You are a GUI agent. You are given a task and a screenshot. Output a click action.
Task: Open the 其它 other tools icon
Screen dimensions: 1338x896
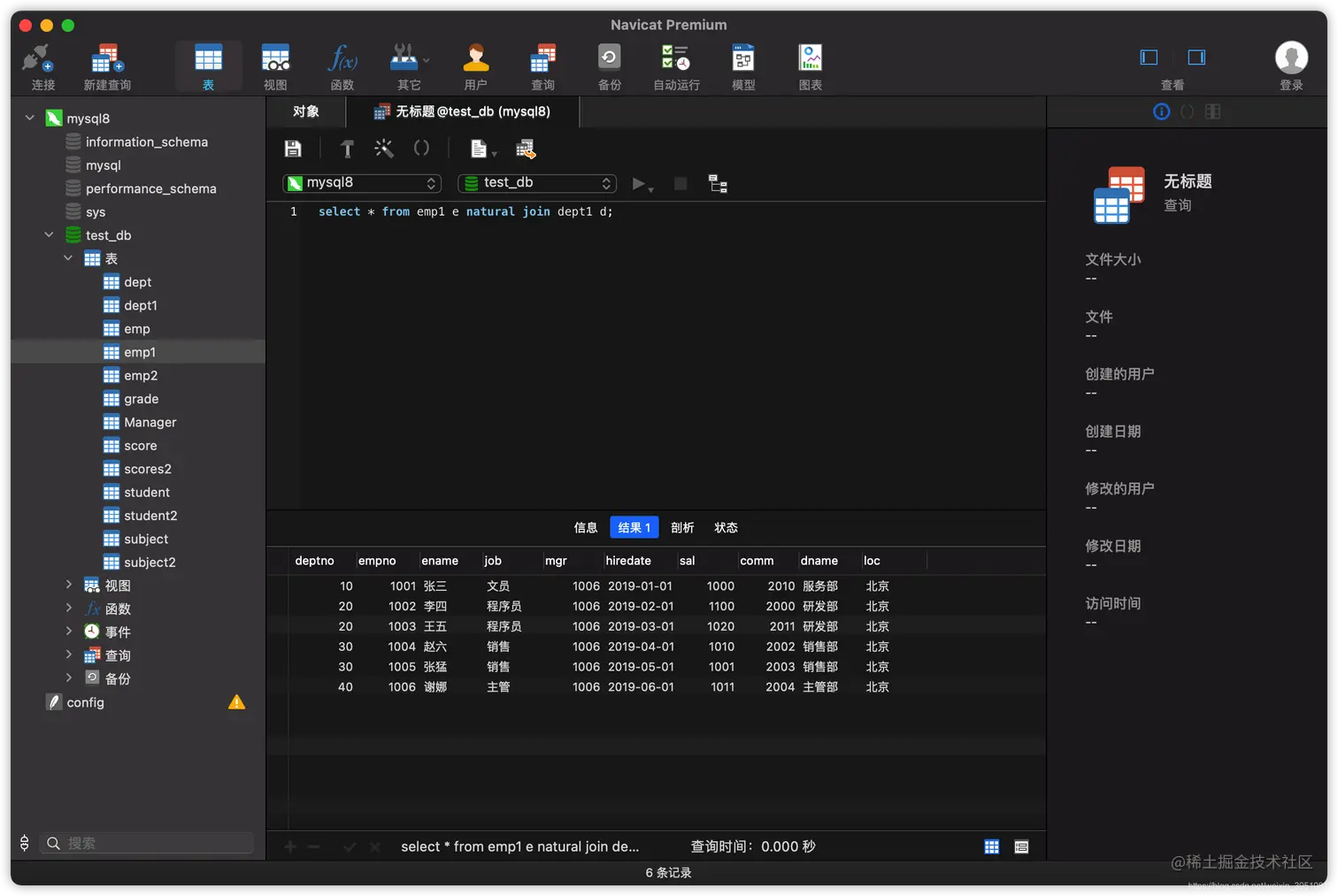(x=409, y=67)
